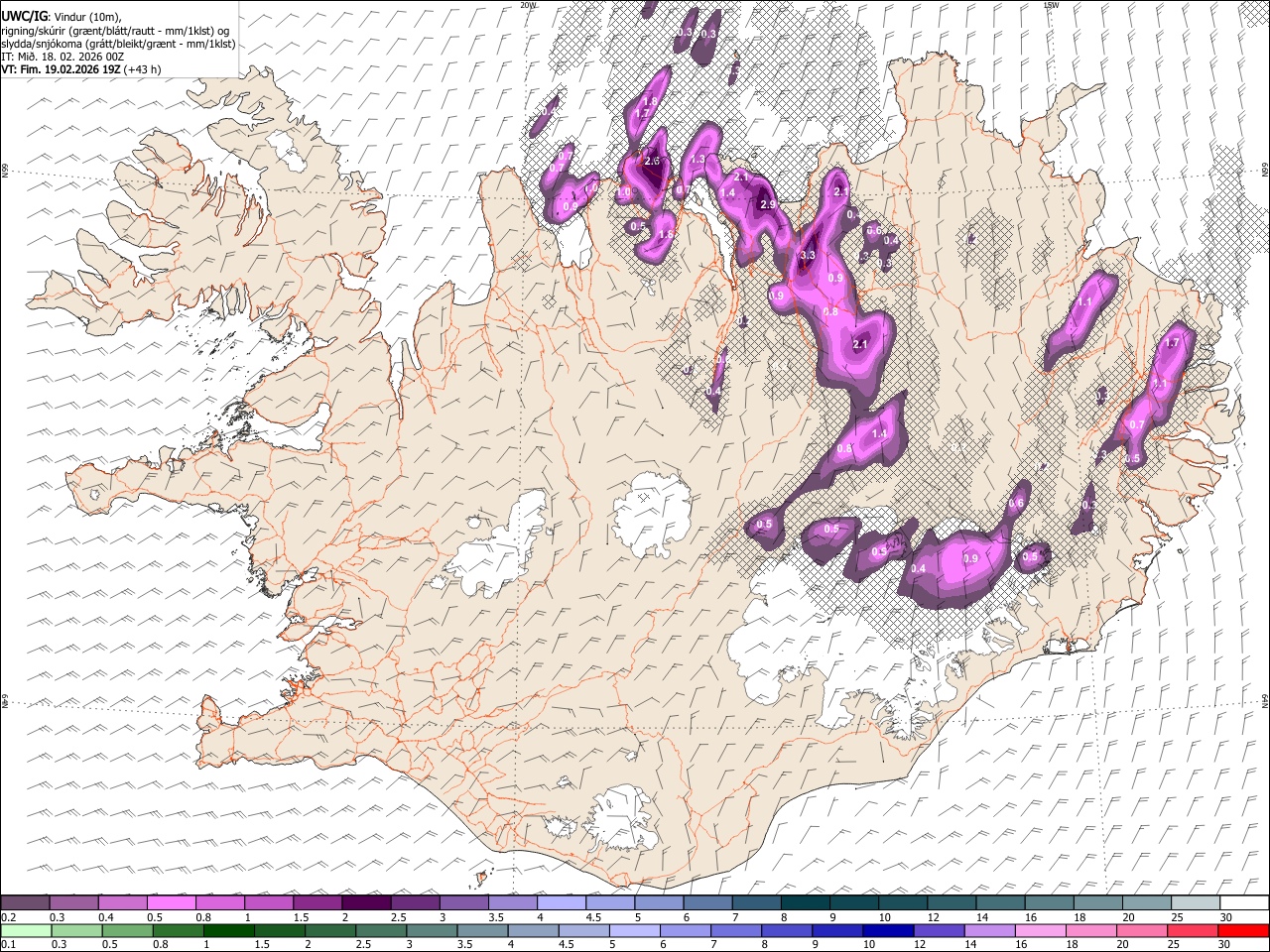Click the purple-blue 12–14 rain swatch
This screenshot has height=952, width=1270.
click(939, 931)
